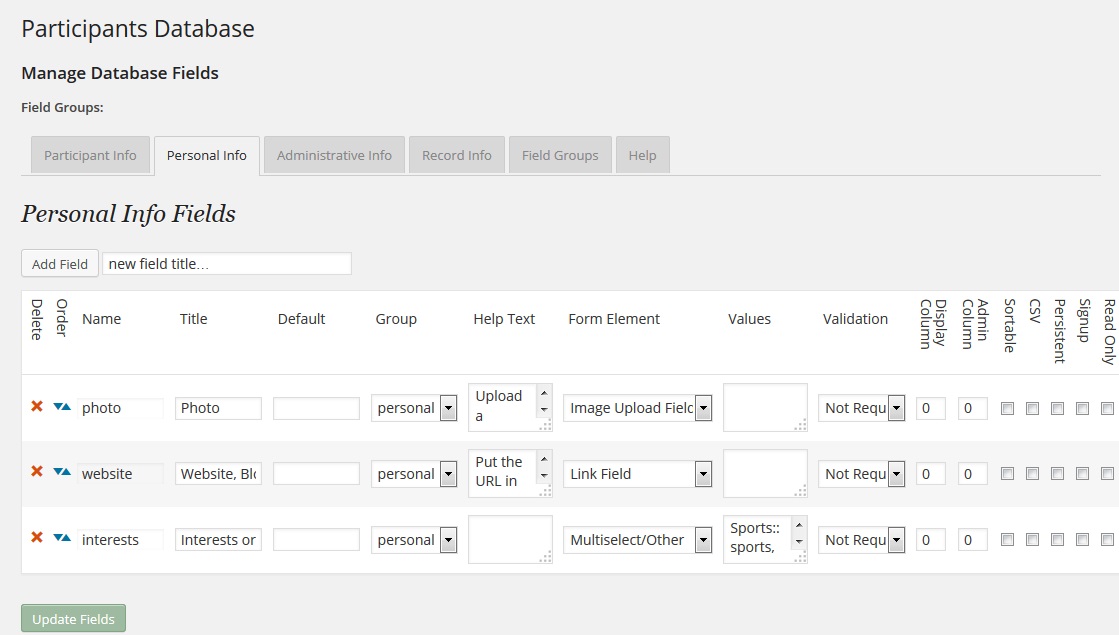The image size is (1119, 635).
Task: Check Signup box for interests field
Action: [1082, 540]
